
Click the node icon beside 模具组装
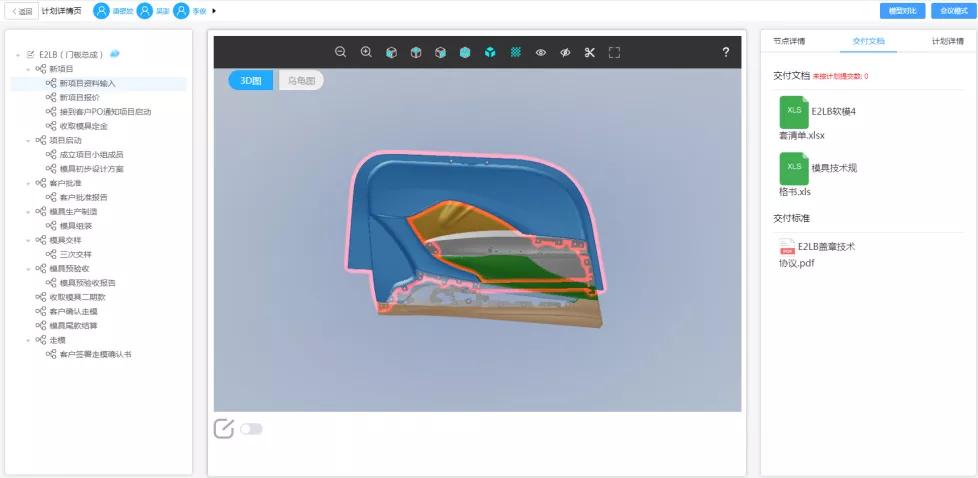click(x=51, y=226)
